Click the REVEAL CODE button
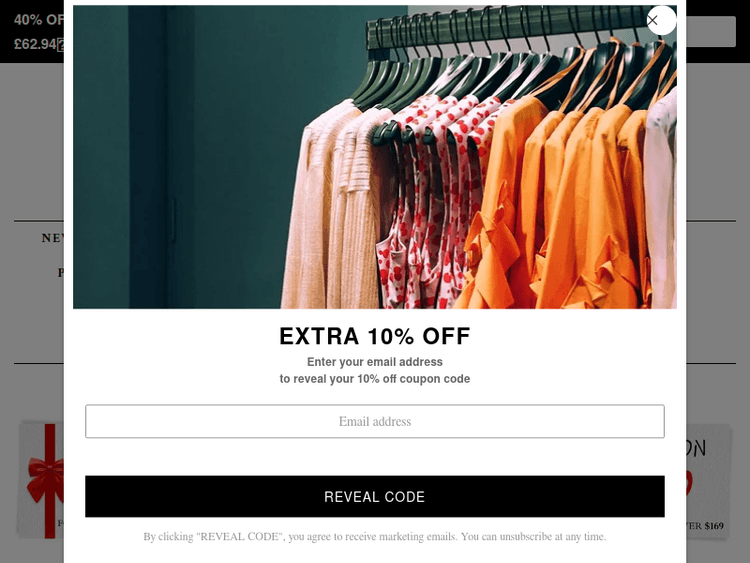This screenshot has height=563, width=750. (x=375, y=497)
